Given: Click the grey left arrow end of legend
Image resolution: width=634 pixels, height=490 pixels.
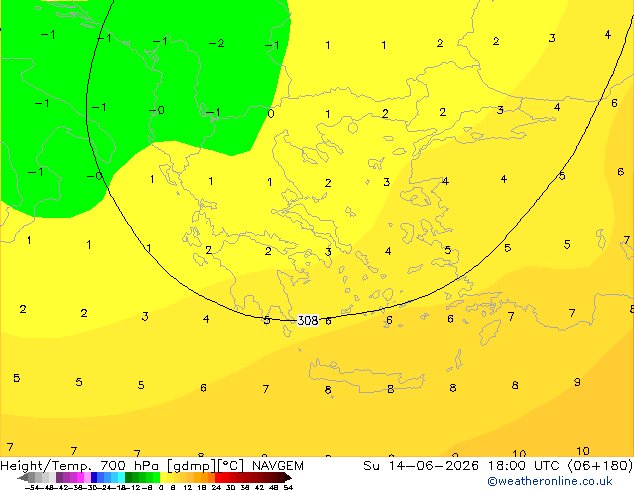Looking at the screenshot, I should tap(23, 477).
